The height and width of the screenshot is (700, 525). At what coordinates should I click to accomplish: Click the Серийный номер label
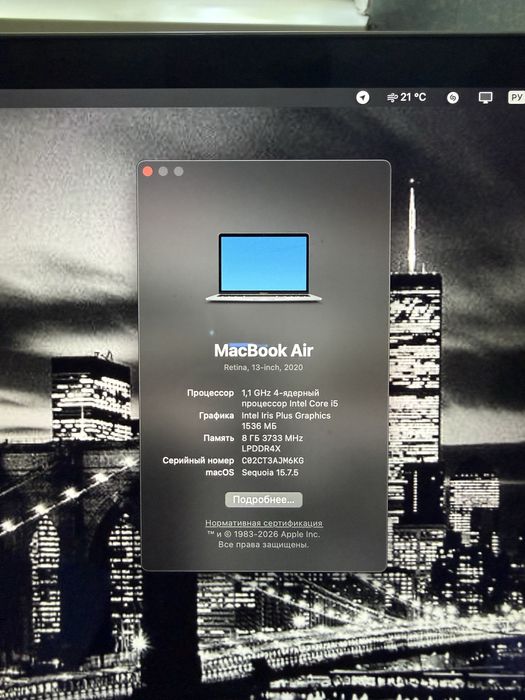(x=198, y=460)
